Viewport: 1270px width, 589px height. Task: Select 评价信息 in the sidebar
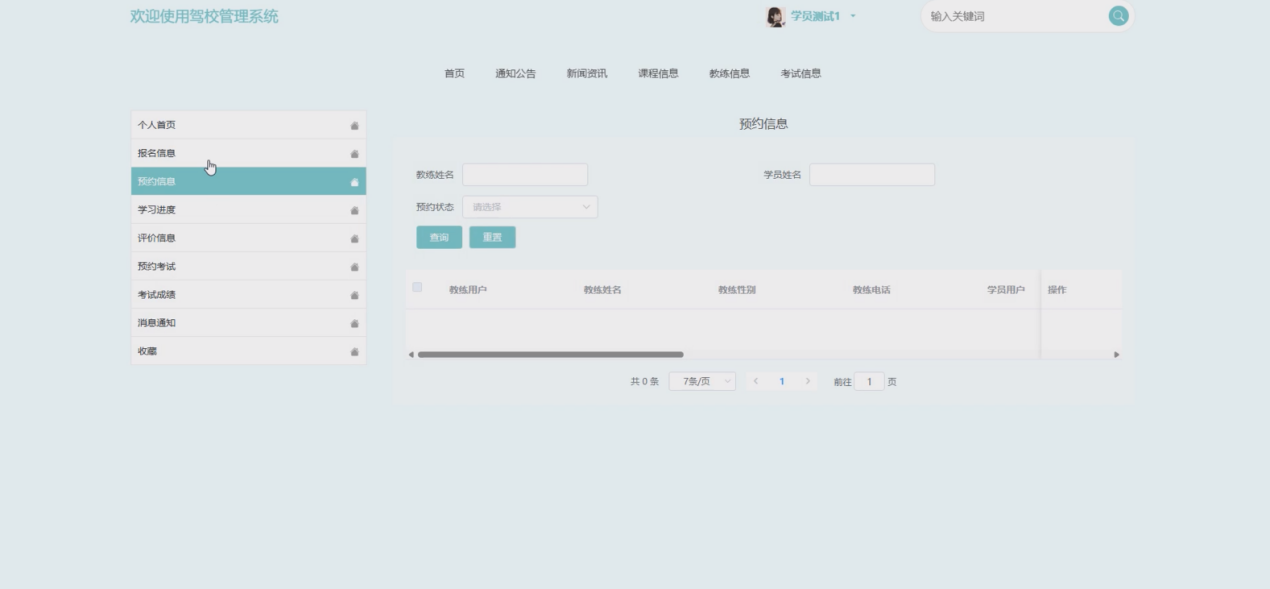(249, 238)
